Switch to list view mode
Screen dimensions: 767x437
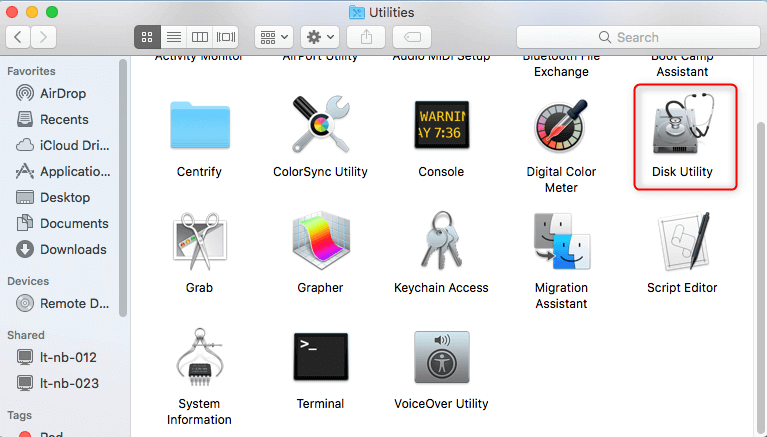pyautogui.click(x=173, y=37)
